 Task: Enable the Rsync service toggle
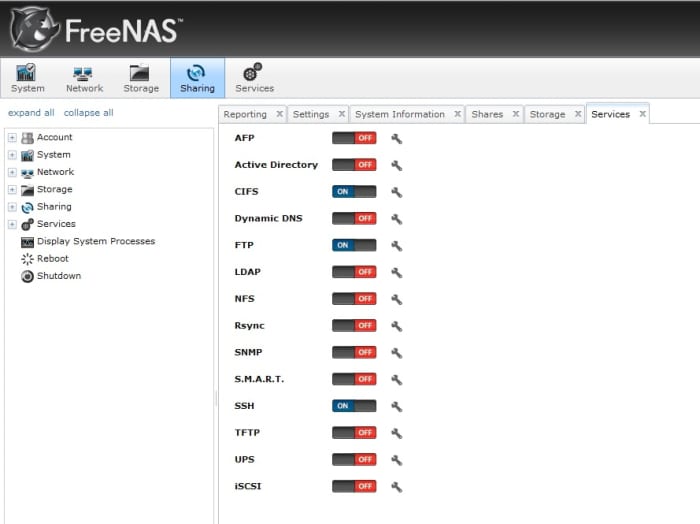pyautogui.click(x=354, y=325)
